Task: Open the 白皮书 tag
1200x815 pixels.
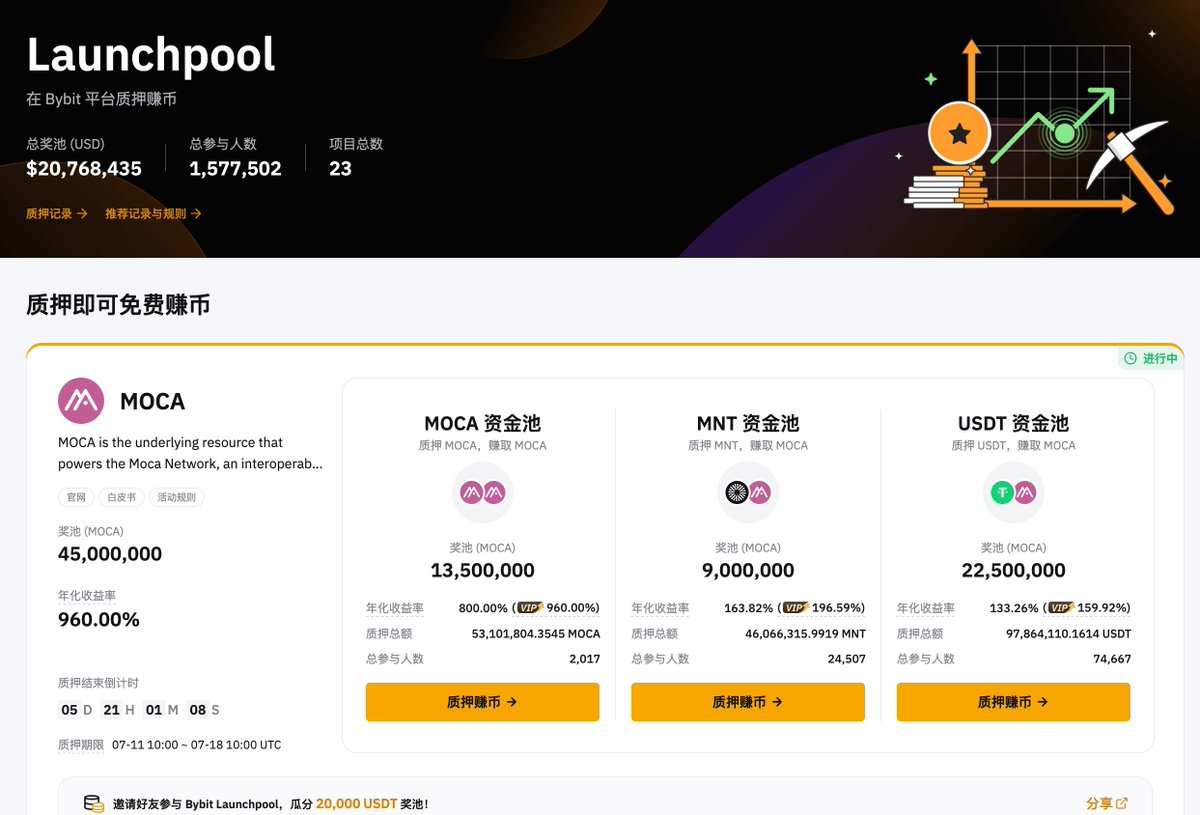Action: [x=121, y=497]
